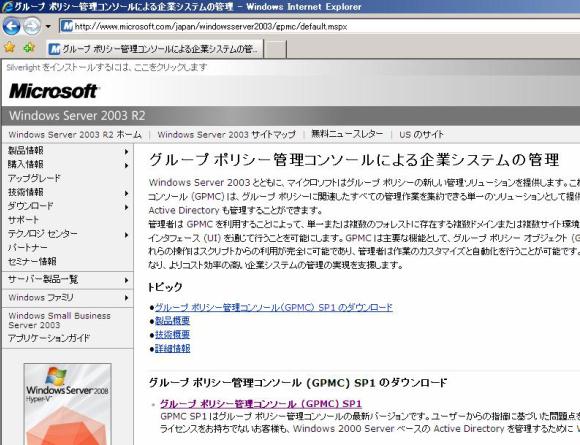
Task: Open the US のサイト link
Action: tap(421, 135)
